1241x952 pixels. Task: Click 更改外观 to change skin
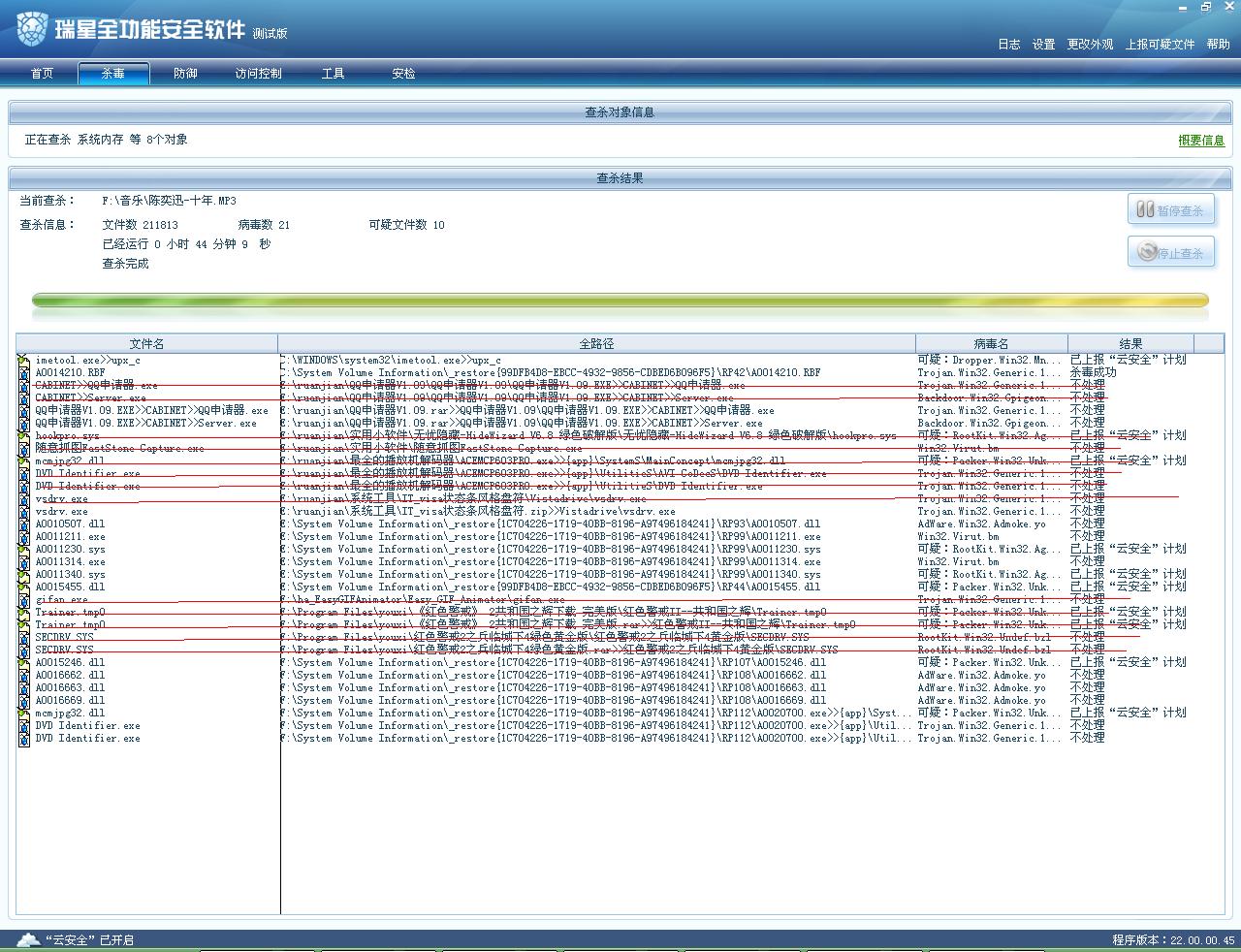(1090, 45)
